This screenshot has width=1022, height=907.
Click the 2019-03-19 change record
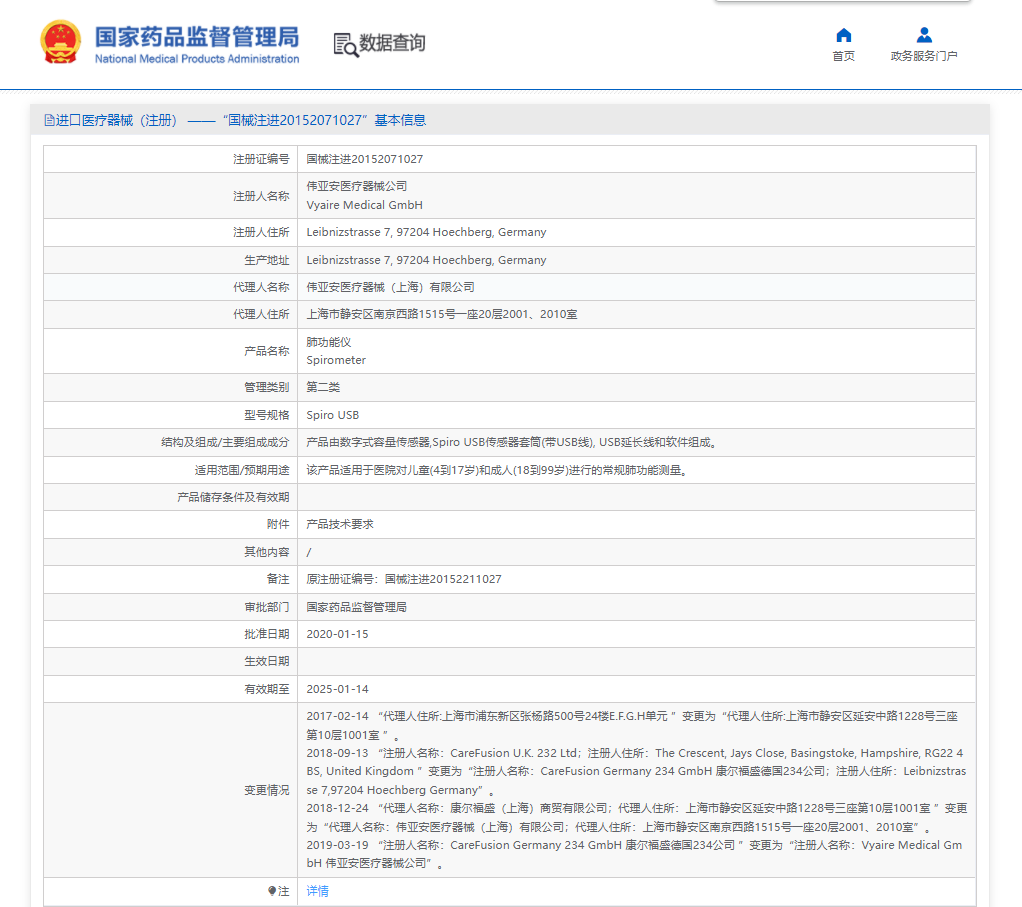tap(634, 854)
